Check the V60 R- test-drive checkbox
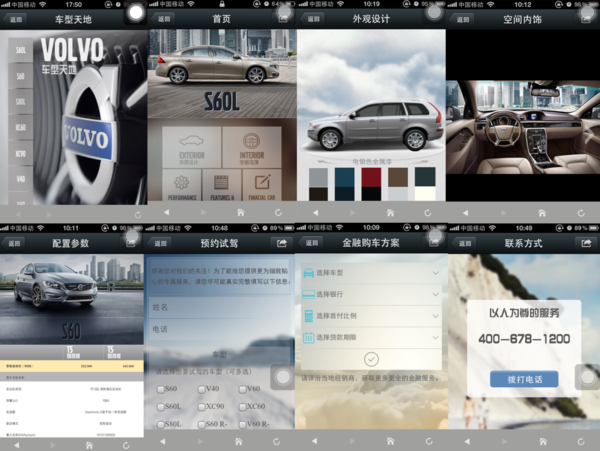 point(242,425)
